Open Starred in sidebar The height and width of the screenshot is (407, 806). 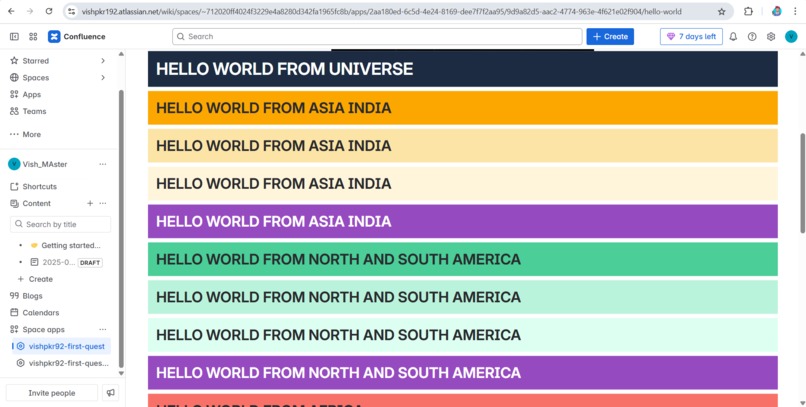[35, 61]
